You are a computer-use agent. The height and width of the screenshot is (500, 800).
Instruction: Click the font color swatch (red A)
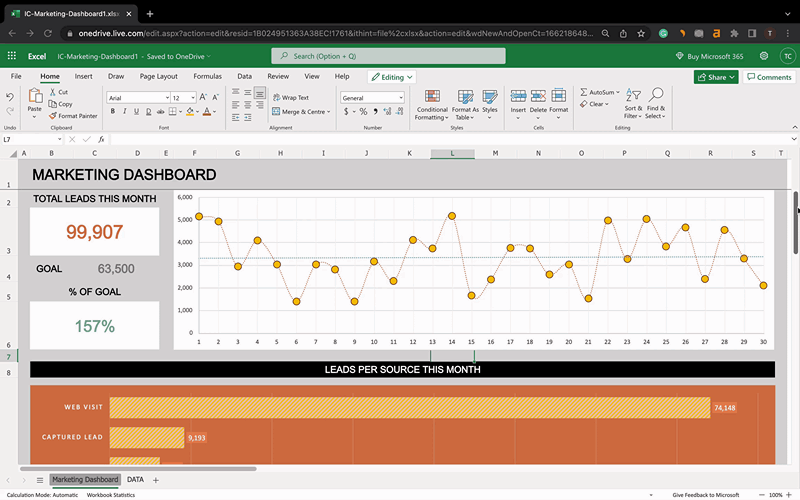click(209, 112)
